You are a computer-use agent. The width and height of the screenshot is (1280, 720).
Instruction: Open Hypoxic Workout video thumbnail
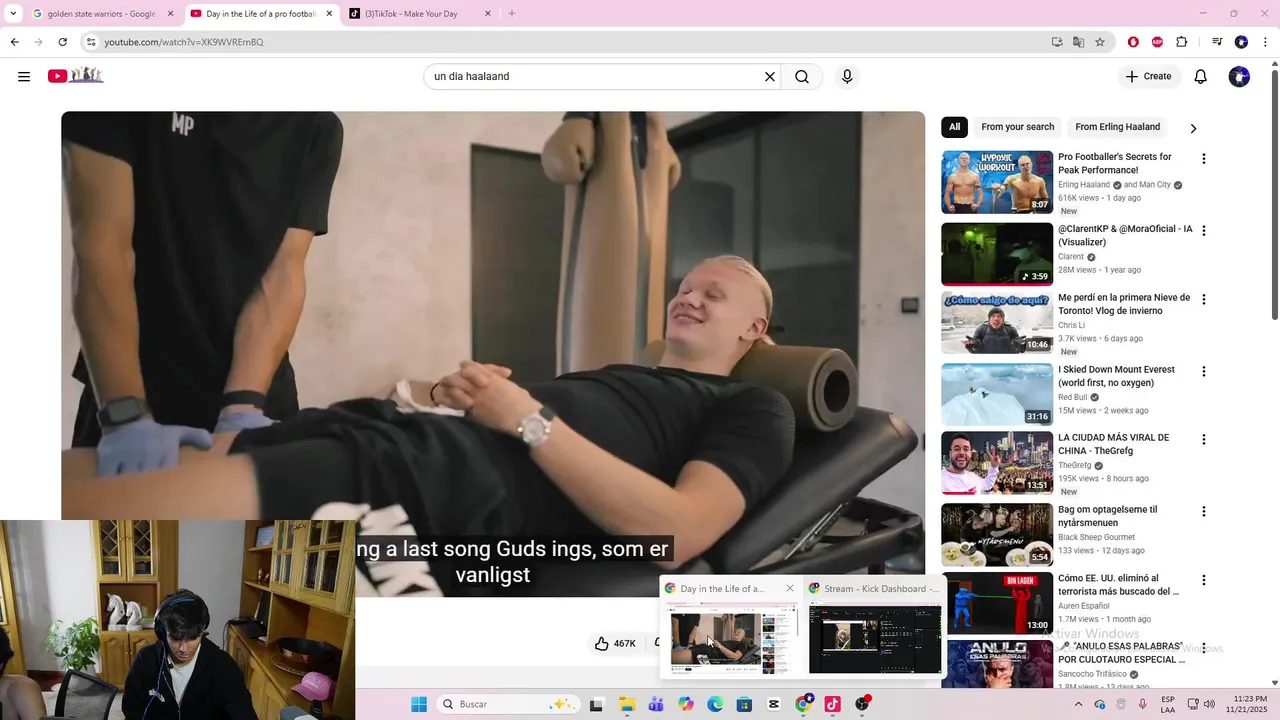(x=997, y=182)
